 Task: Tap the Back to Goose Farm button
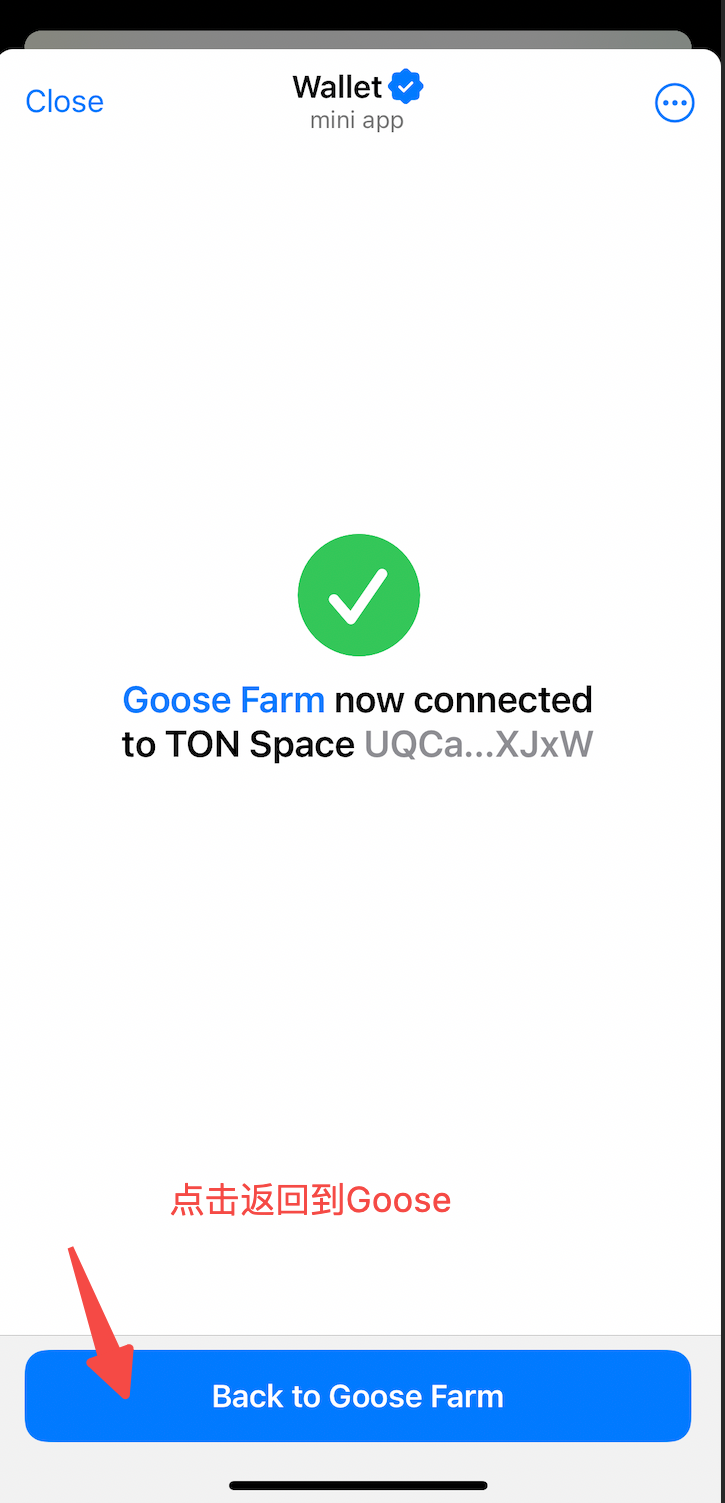coord(358,1396)
